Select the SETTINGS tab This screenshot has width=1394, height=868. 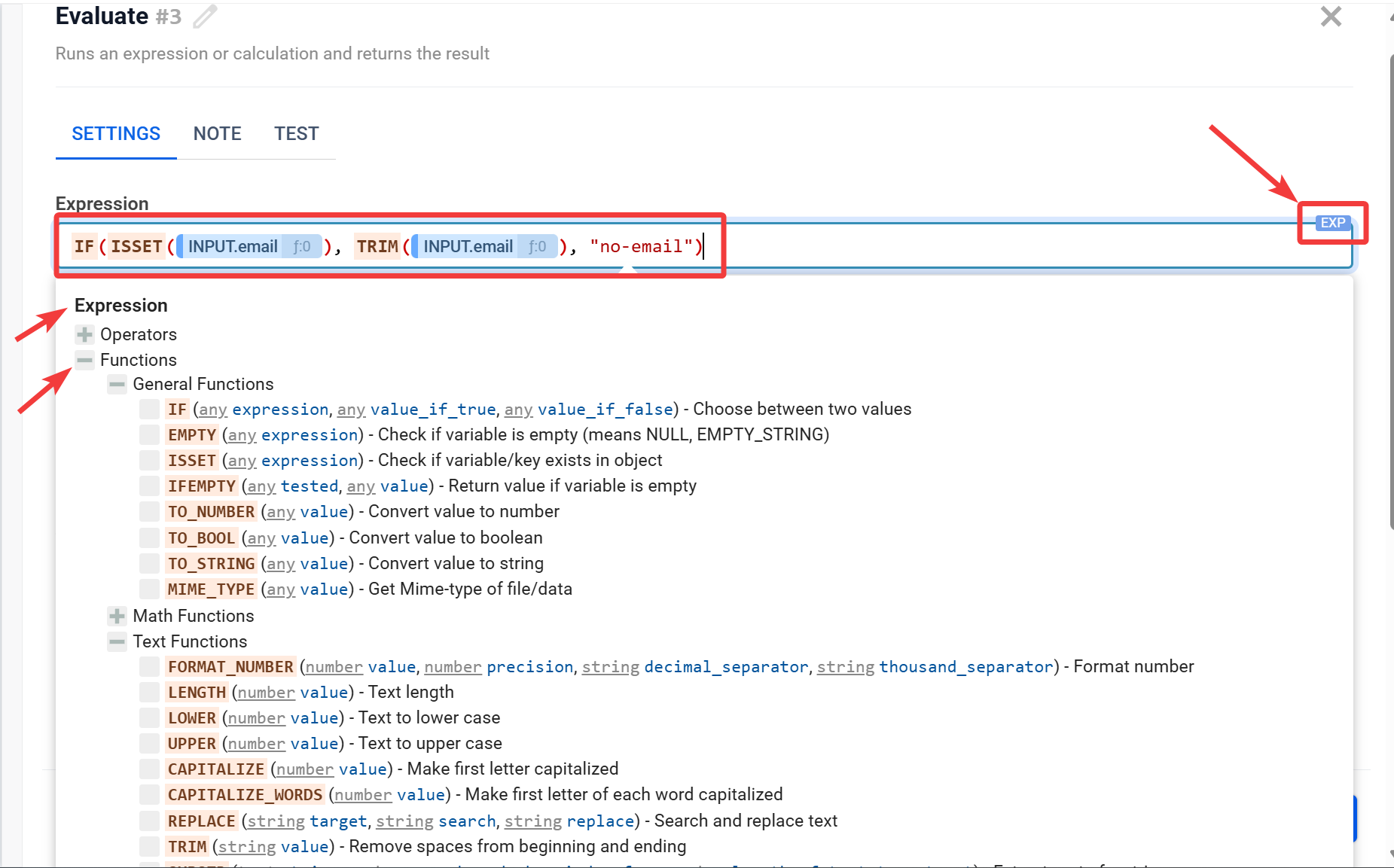[x=116, y=134]
